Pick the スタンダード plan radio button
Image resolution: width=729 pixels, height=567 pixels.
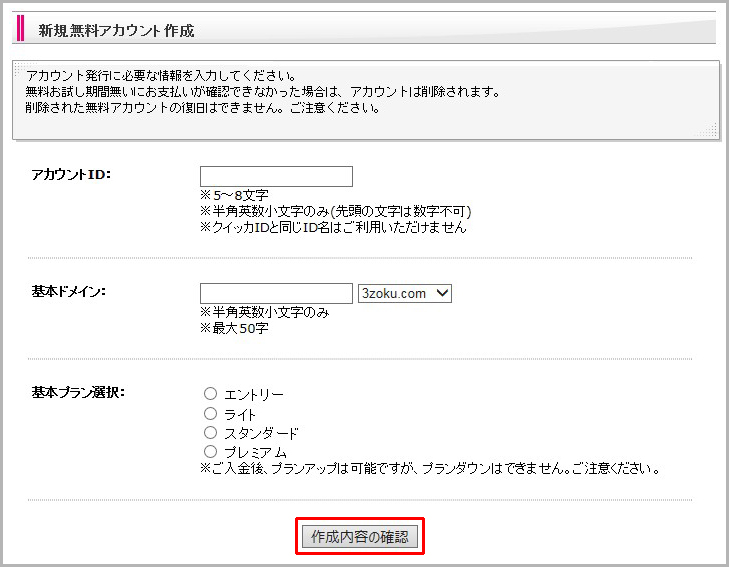click(x=210, y=432)
